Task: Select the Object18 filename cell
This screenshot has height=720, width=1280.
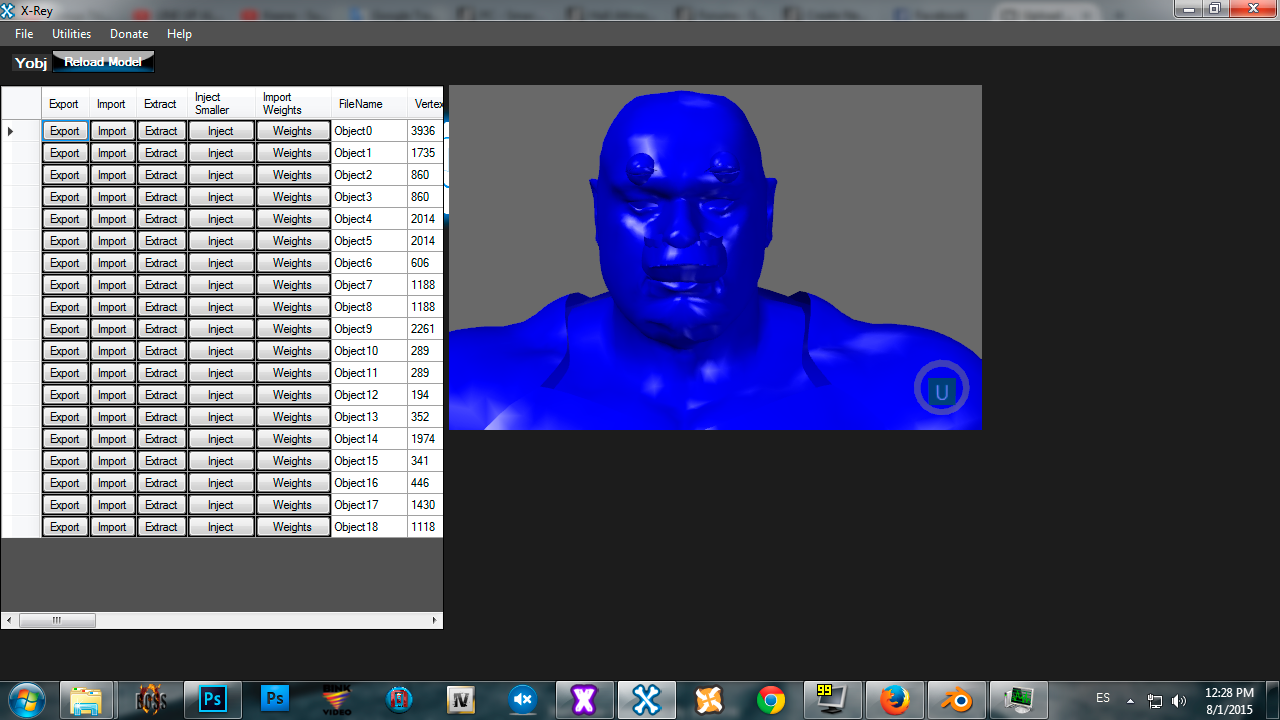Action: point(369,527)
